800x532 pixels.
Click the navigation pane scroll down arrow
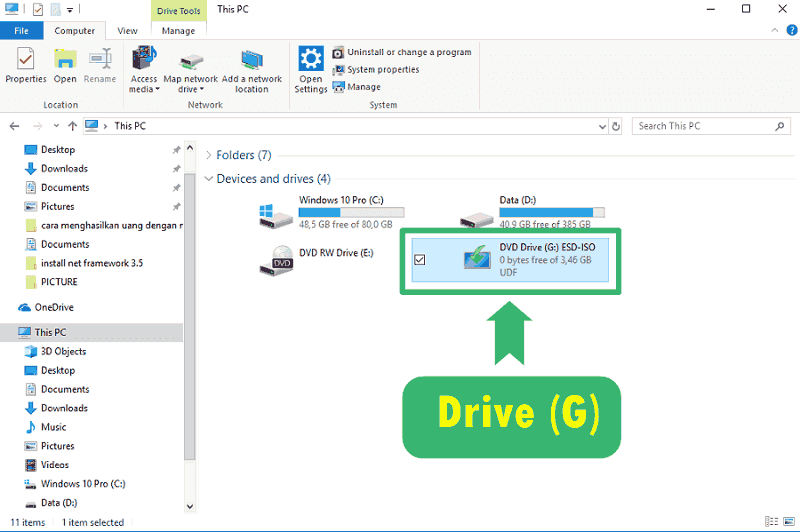190,506
